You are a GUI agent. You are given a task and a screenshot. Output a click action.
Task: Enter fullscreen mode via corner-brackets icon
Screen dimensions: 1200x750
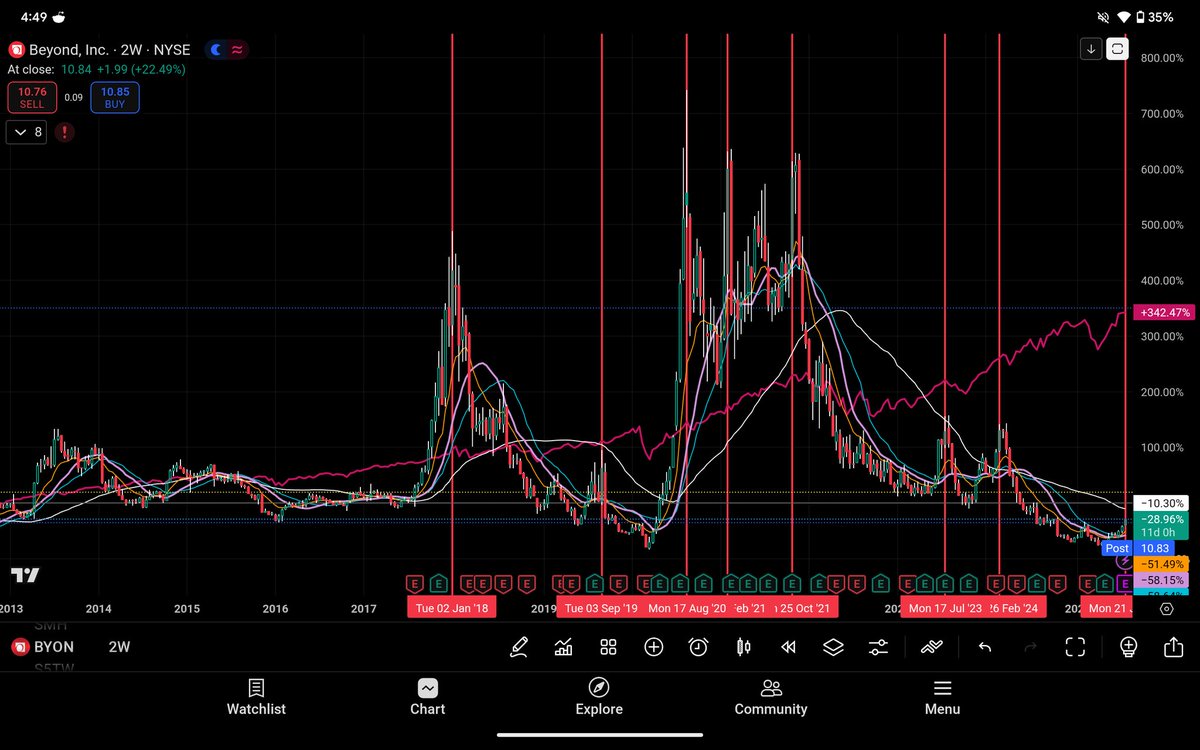(x=1075, y=647)
